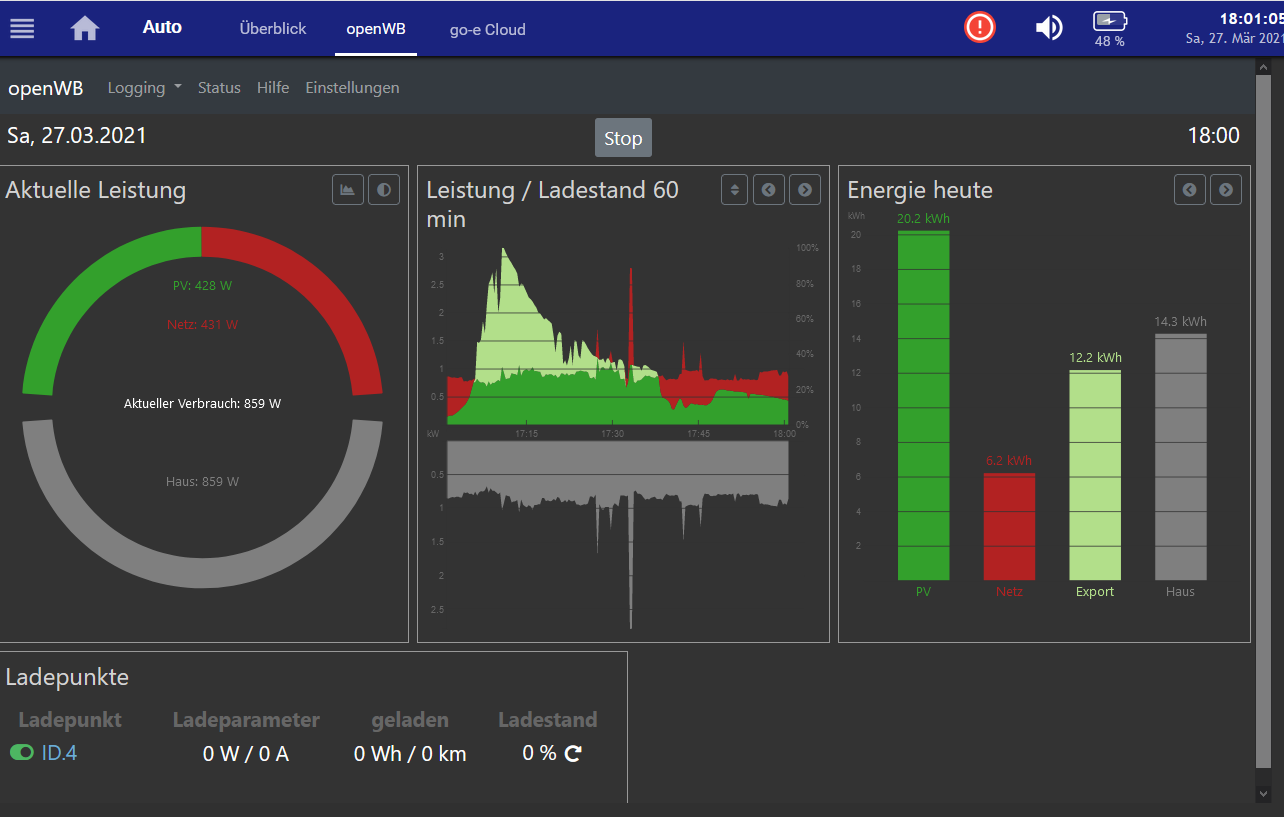The width and height of the screenshot is (1284, 817).
Task: Click the '6.2 kWh' Netz value
Action: [x=1009, y=461]
